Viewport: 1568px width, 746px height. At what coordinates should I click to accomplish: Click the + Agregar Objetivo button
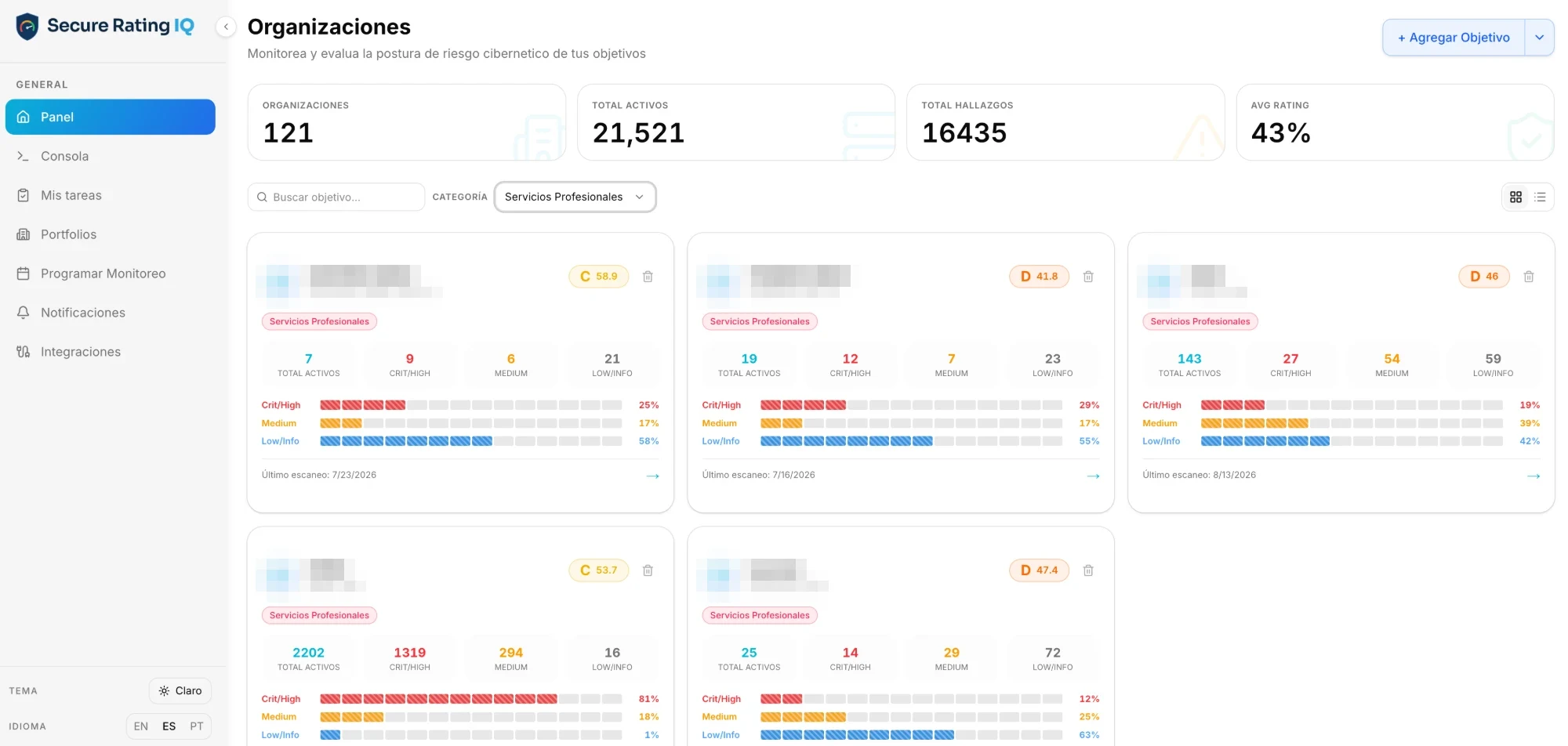click(1454, 38)
